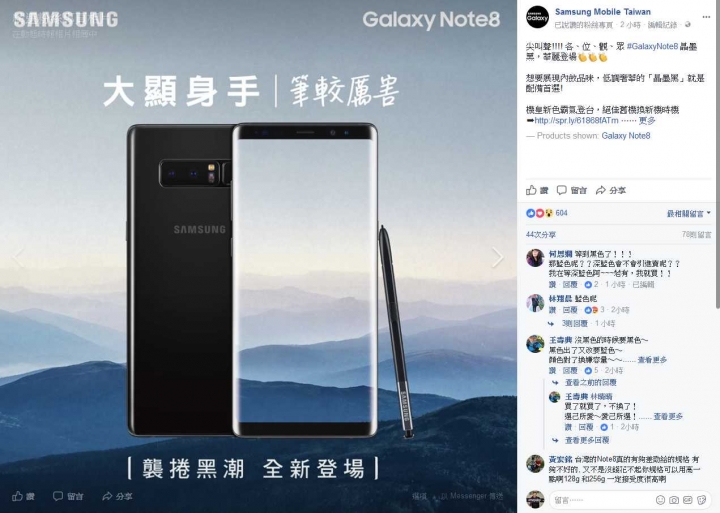Viewport: 720px width, 513px height.
Task: Click the #GalaxyNote8 hashtag
Action: coord(652,46)
